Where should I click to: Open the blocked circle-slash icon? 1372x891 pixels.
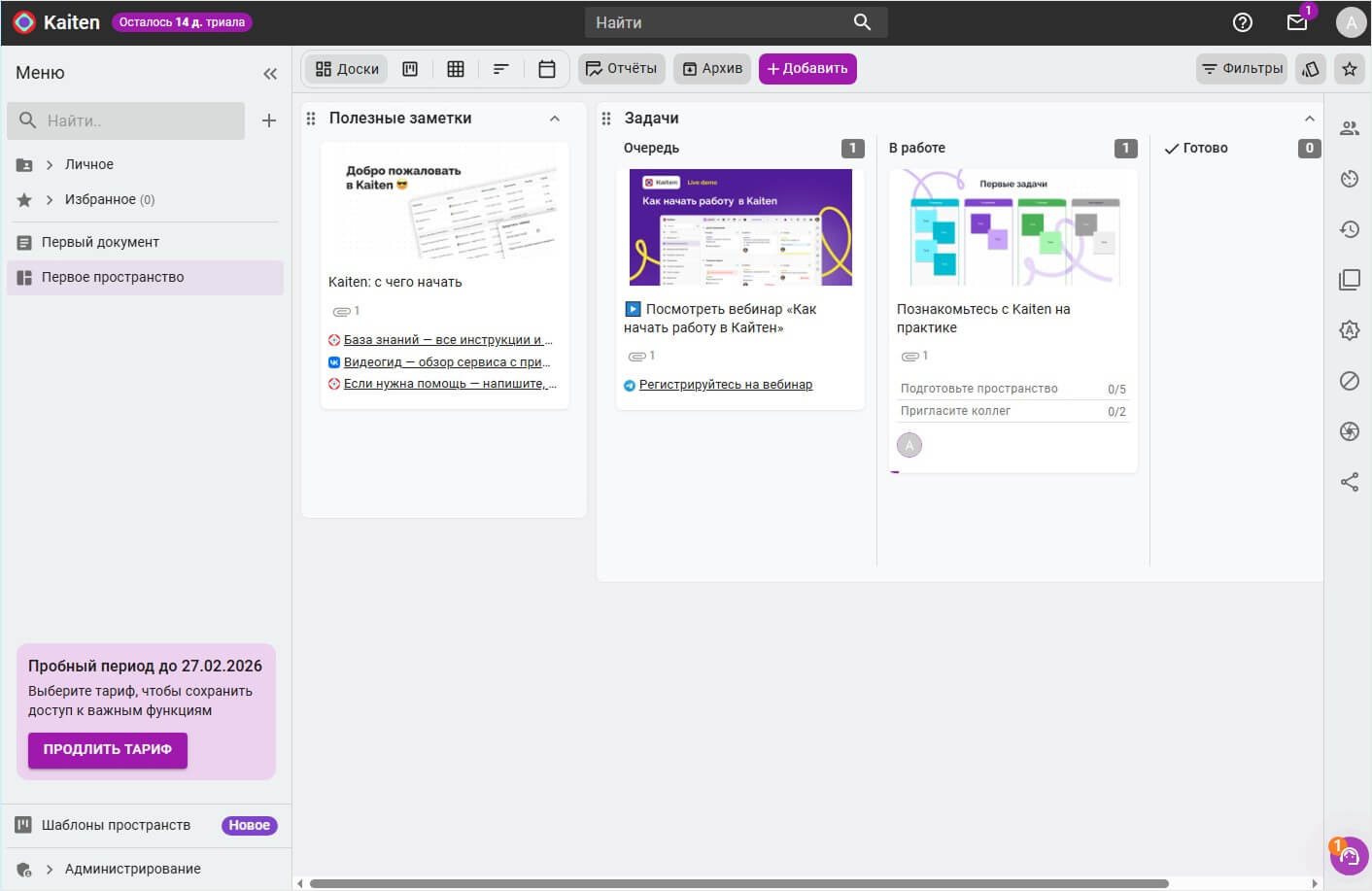[1350, 381]
